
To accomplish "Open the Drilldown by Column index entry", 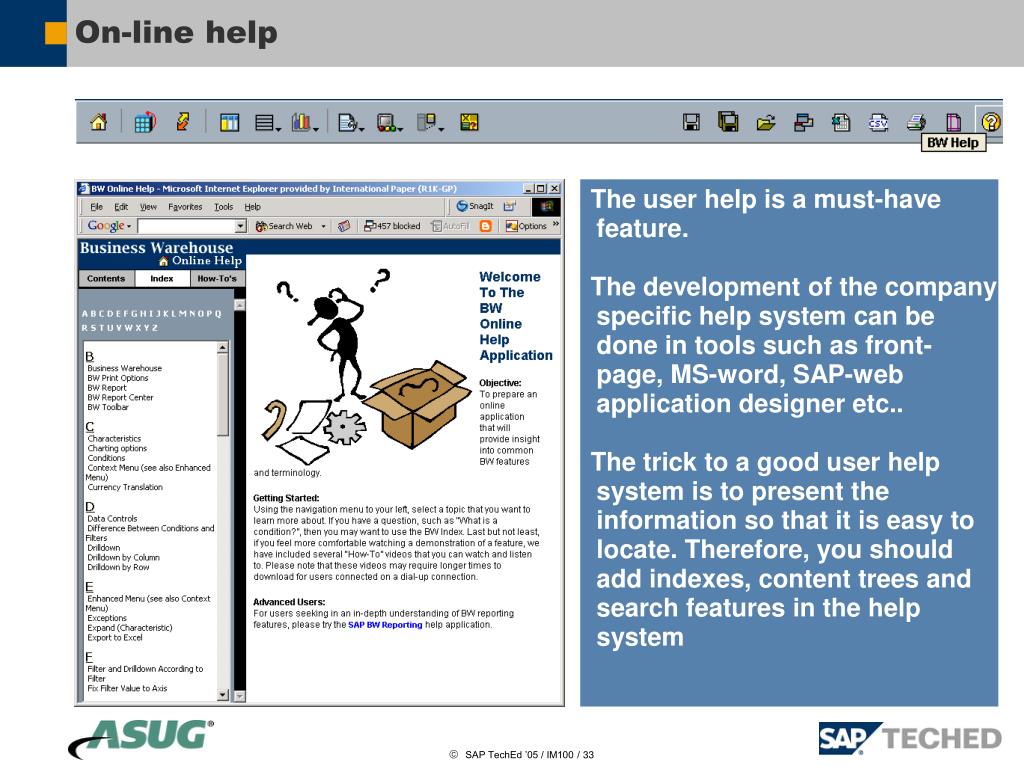I will click(123, 558).
